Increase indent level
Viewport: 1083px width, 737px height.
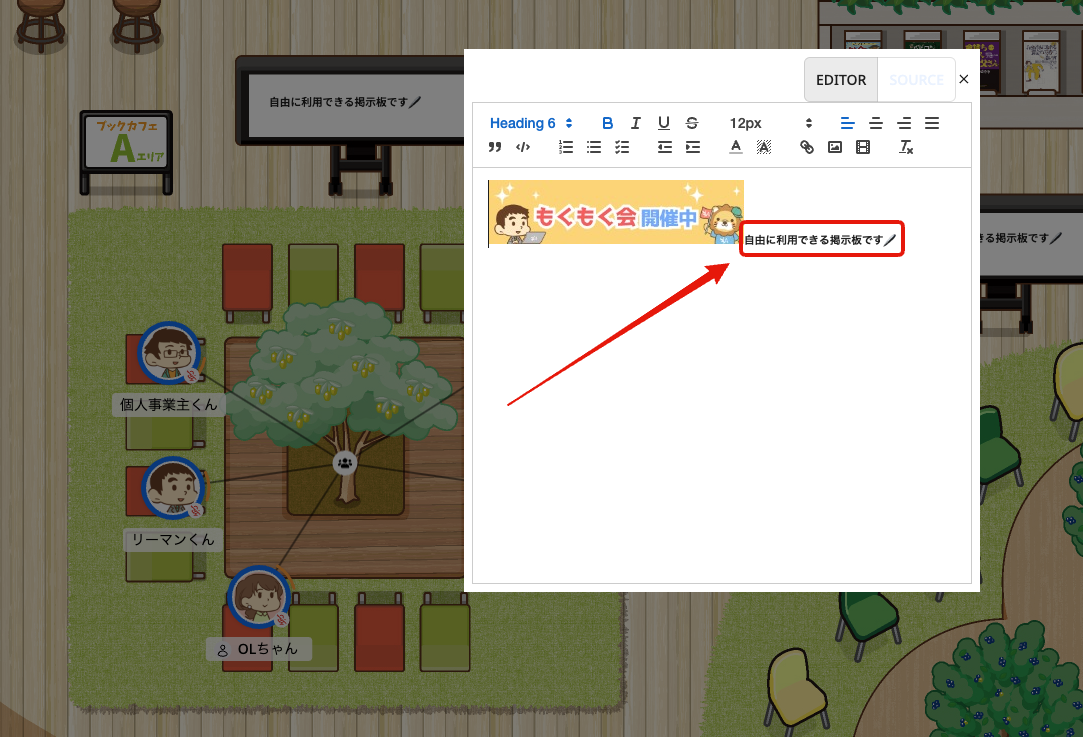tap(693, 147)
